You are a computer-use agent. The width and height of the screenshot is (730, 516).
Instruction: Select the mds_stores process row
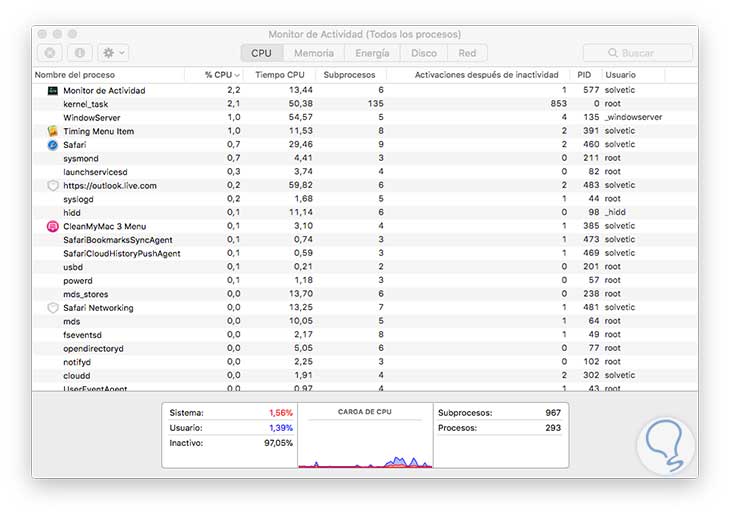click(365, 294)
